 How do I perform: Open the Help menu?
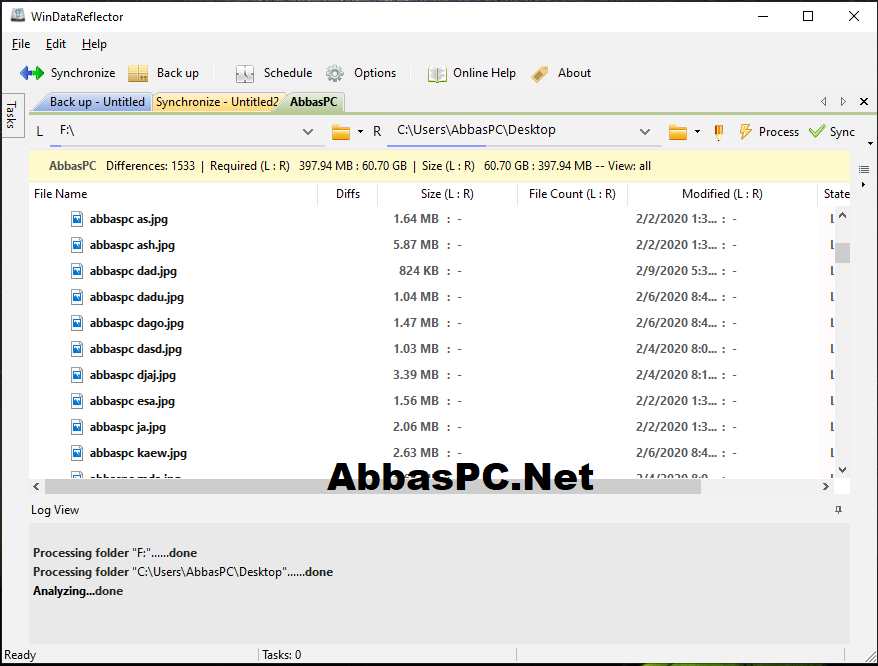point(94,44)
